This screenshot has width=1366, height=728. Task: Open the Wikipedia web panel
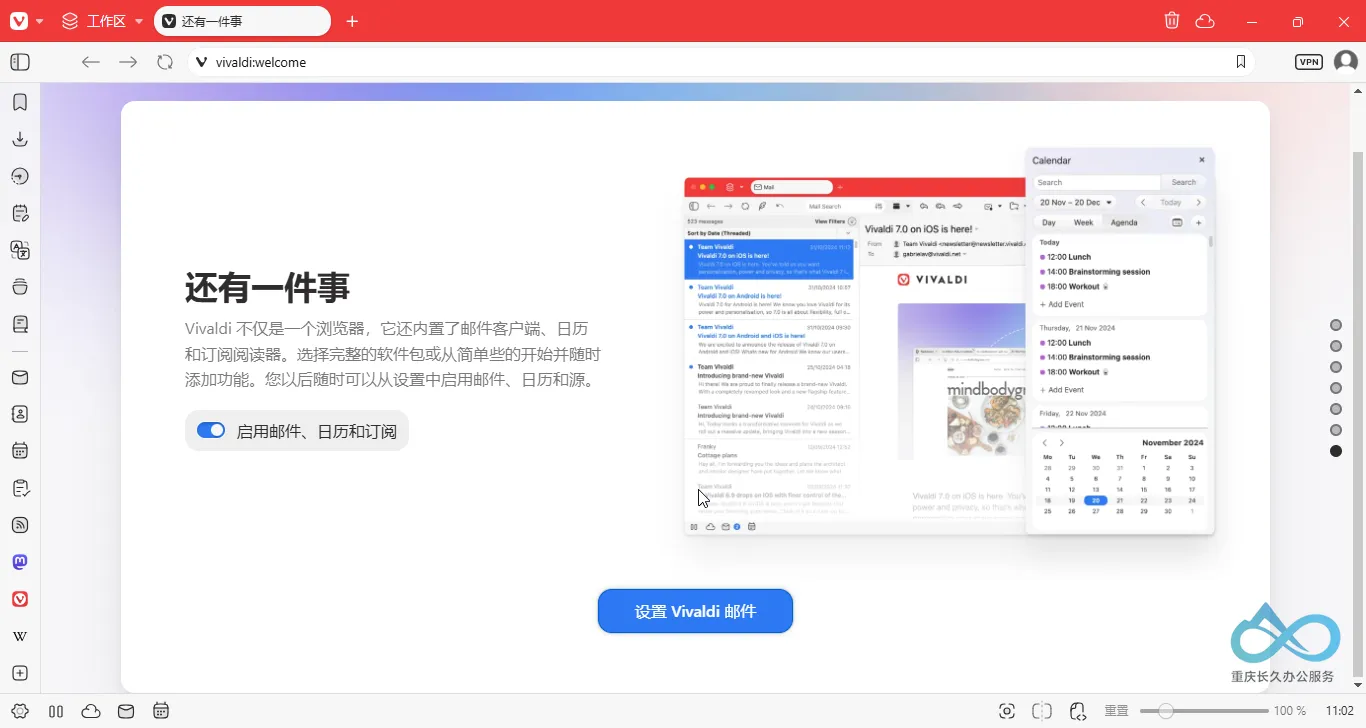[20, 636]
